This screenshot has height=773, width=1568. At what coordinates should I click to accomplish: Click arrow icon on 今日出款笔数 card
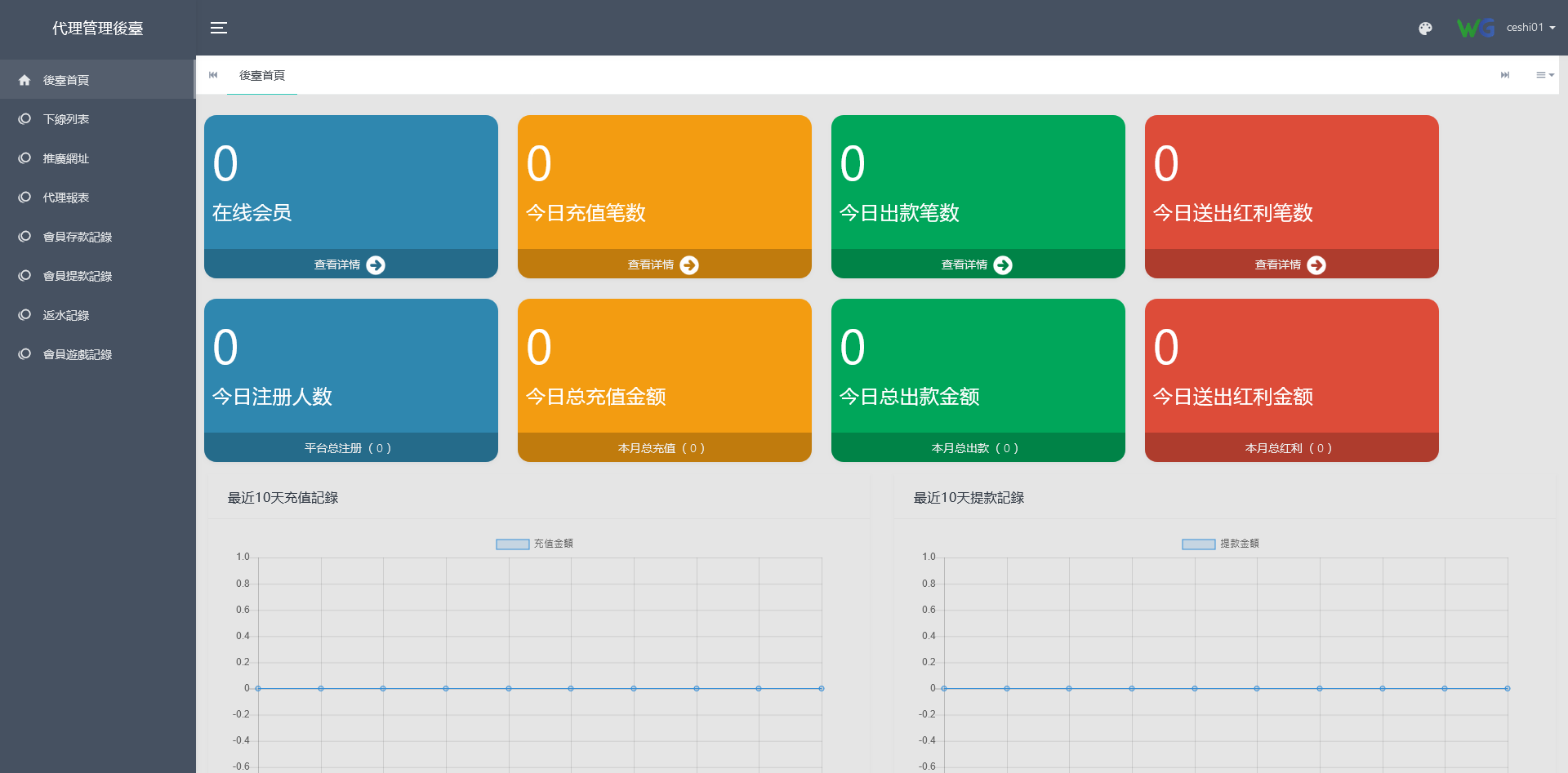click(1003, 265)
